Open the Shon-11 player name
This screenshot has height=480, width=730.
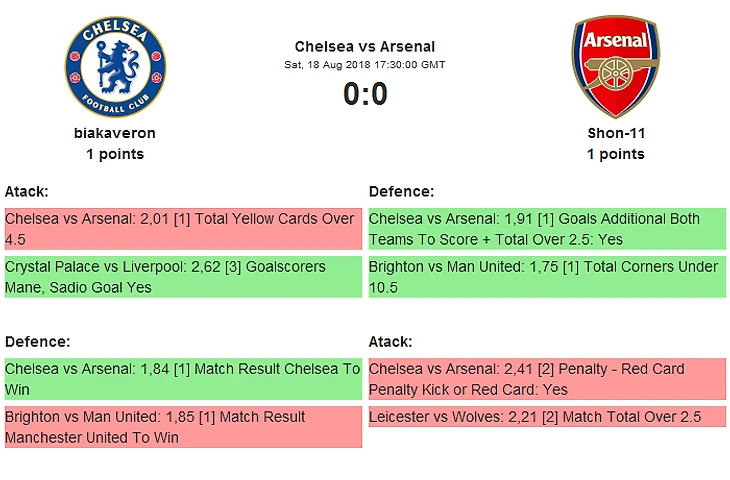click(x=615, y=132)
